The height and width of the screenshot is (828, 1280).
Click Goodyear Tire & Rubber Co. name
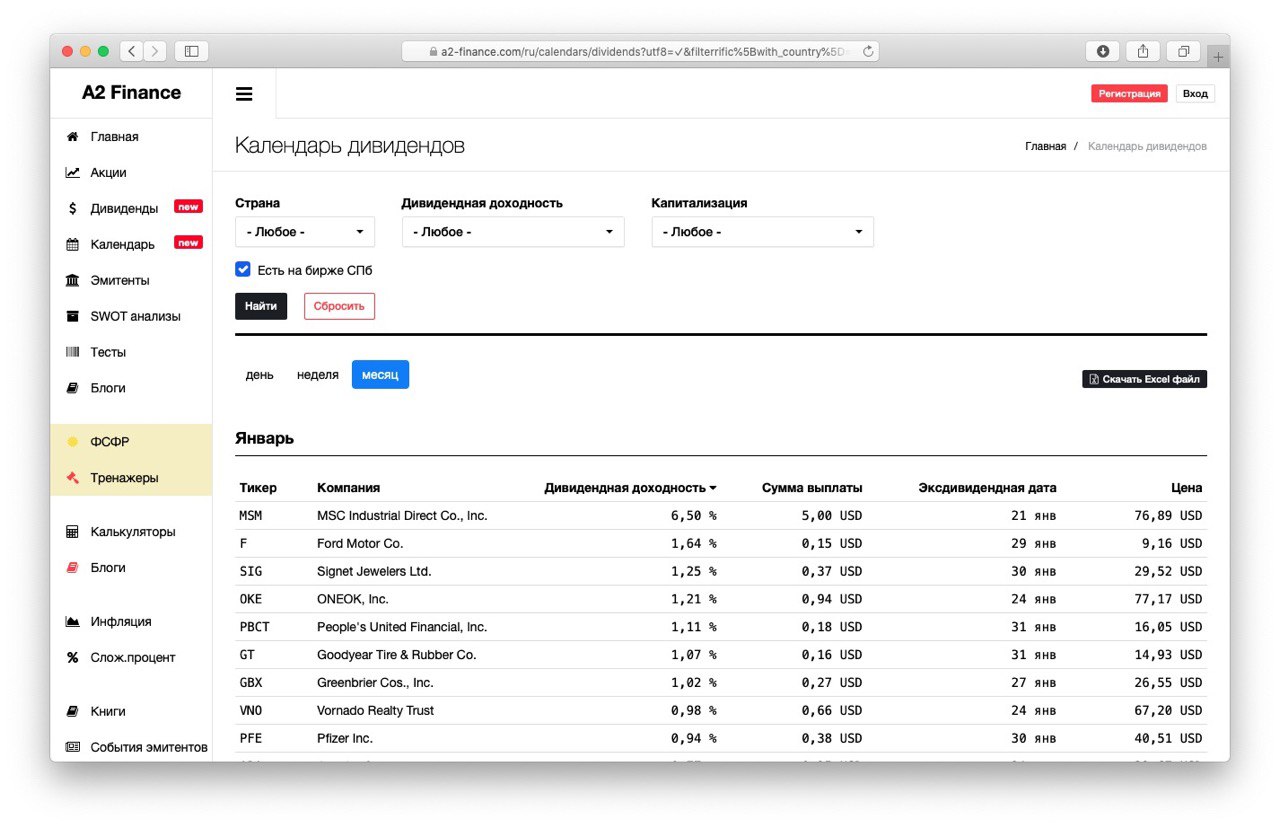point(397,655)
